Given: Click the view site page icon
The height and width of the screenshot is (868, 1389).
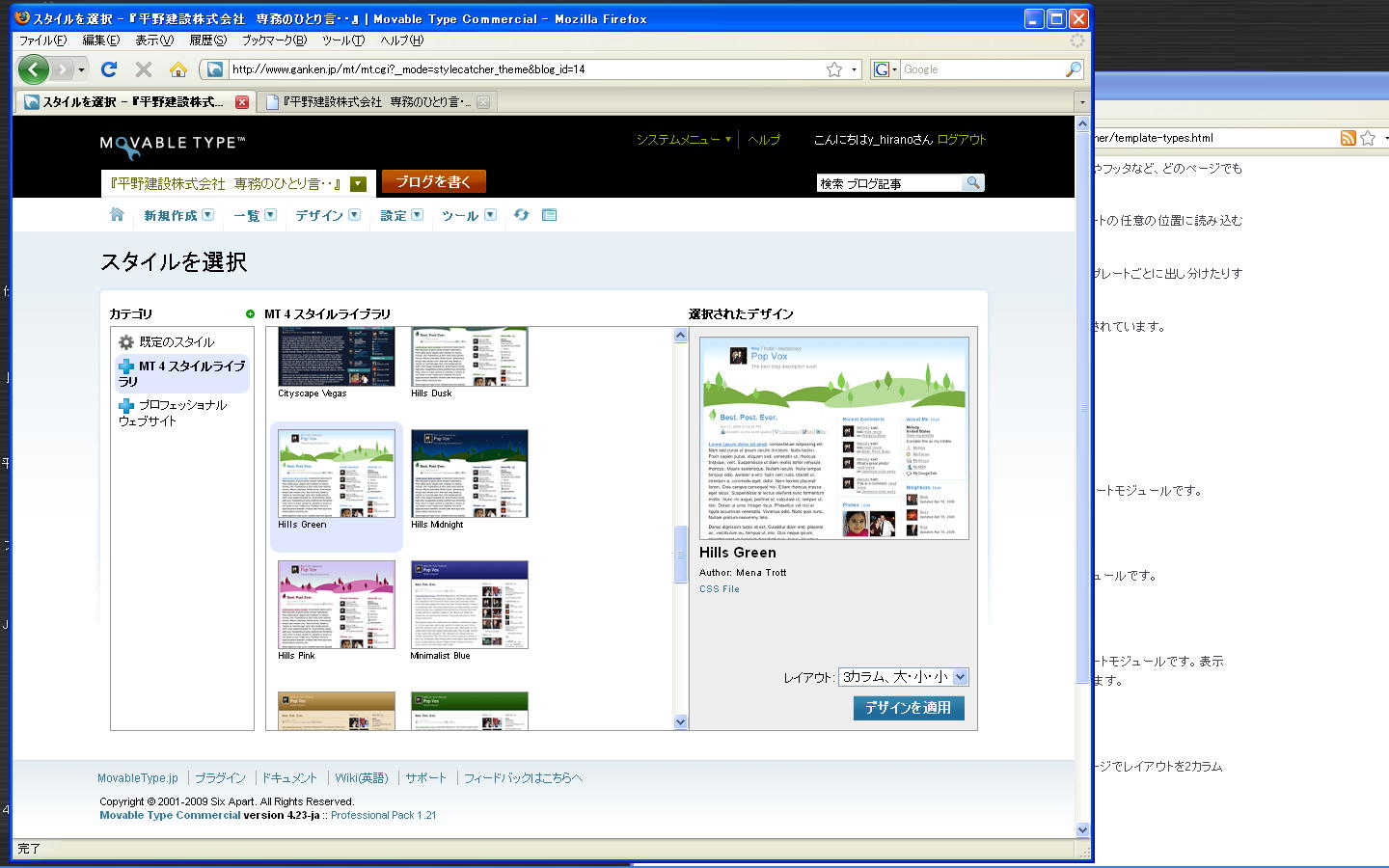Looking at the screenshot, I should click(x=549, y=215).
